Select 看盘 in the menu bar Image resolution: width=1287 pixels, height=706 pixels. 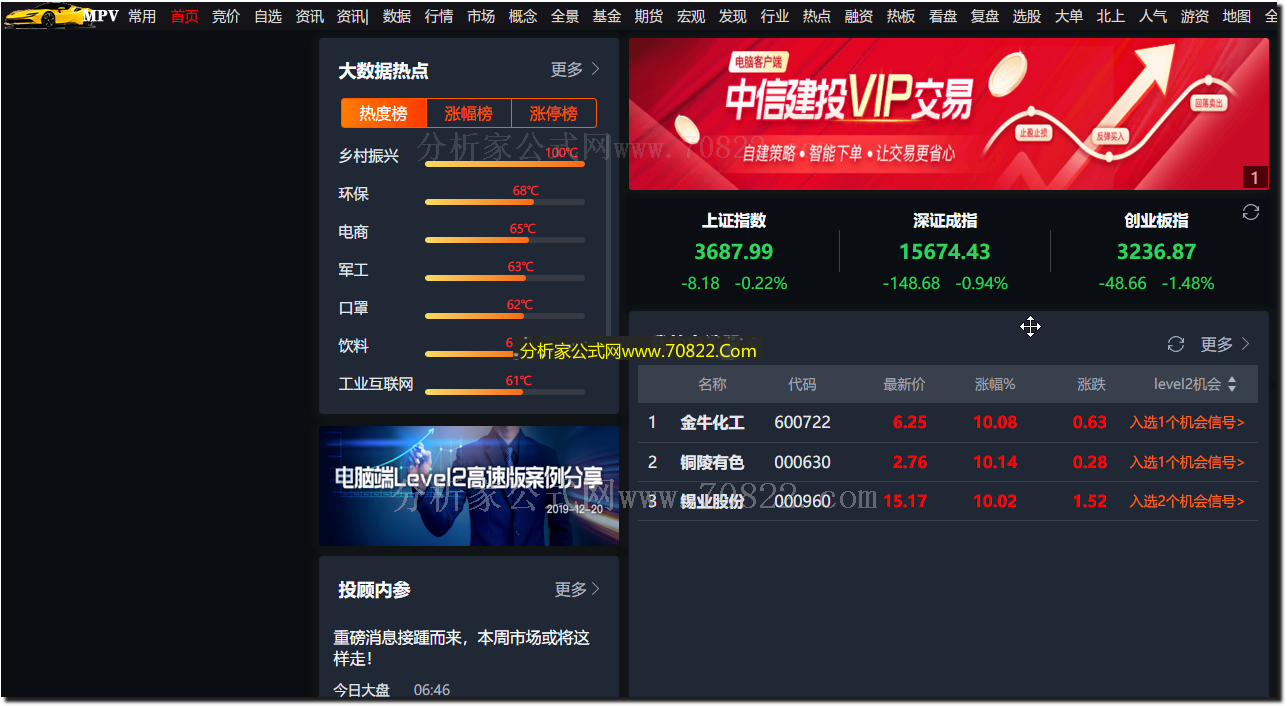pos(943,16)
